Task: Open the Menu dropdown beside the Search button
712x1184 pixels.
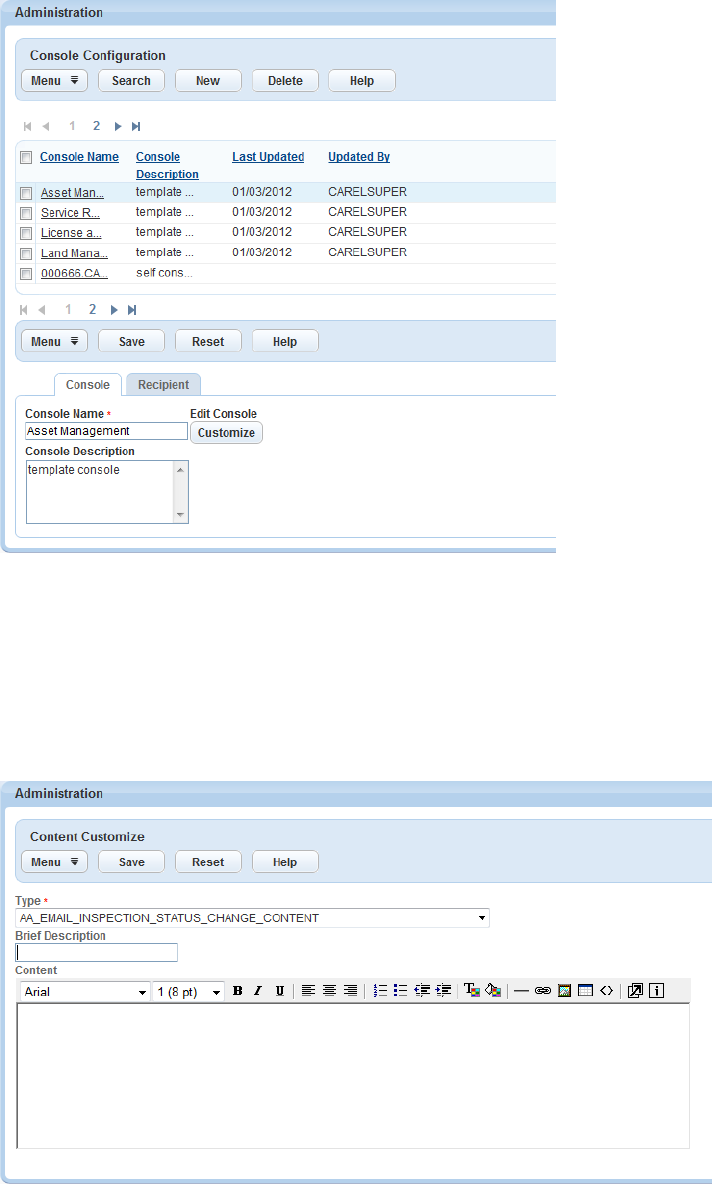Action: (54, 81)
